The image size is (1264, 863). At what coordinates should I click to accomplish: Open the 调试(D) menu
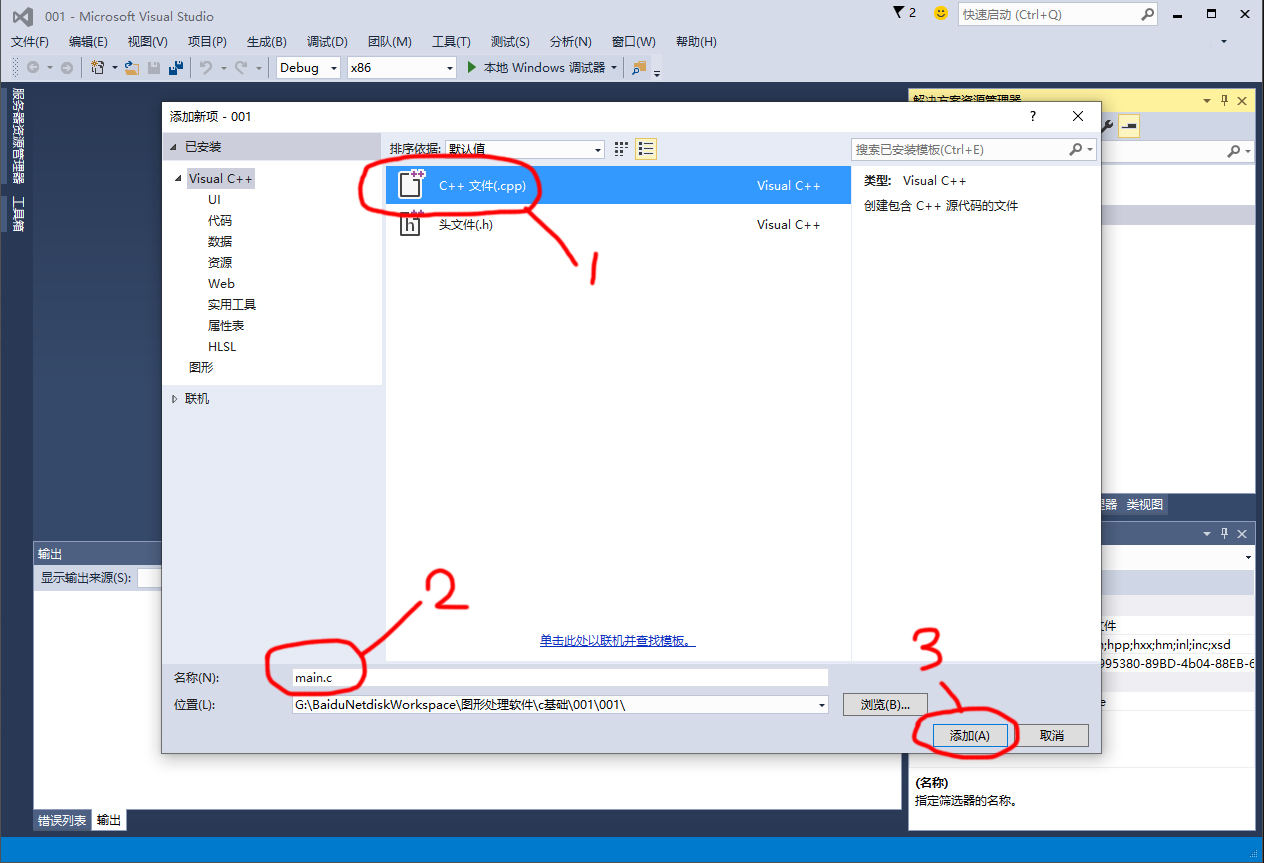point(327,41)
